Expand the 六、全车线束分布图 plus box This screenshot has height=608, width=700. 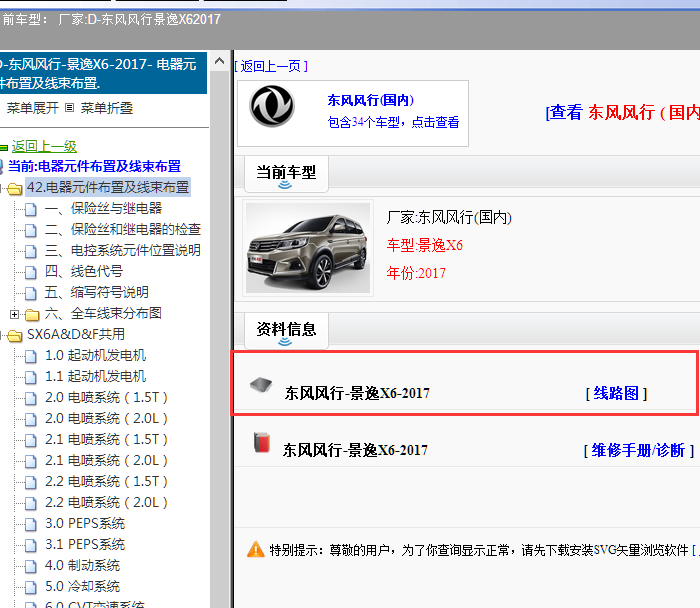[14, 314]
